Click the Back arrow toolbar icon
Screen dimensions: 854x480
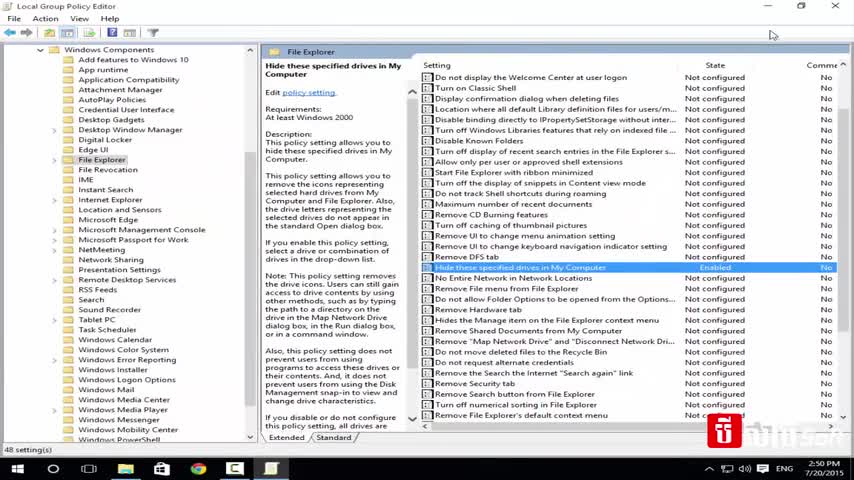click(10, 33)
